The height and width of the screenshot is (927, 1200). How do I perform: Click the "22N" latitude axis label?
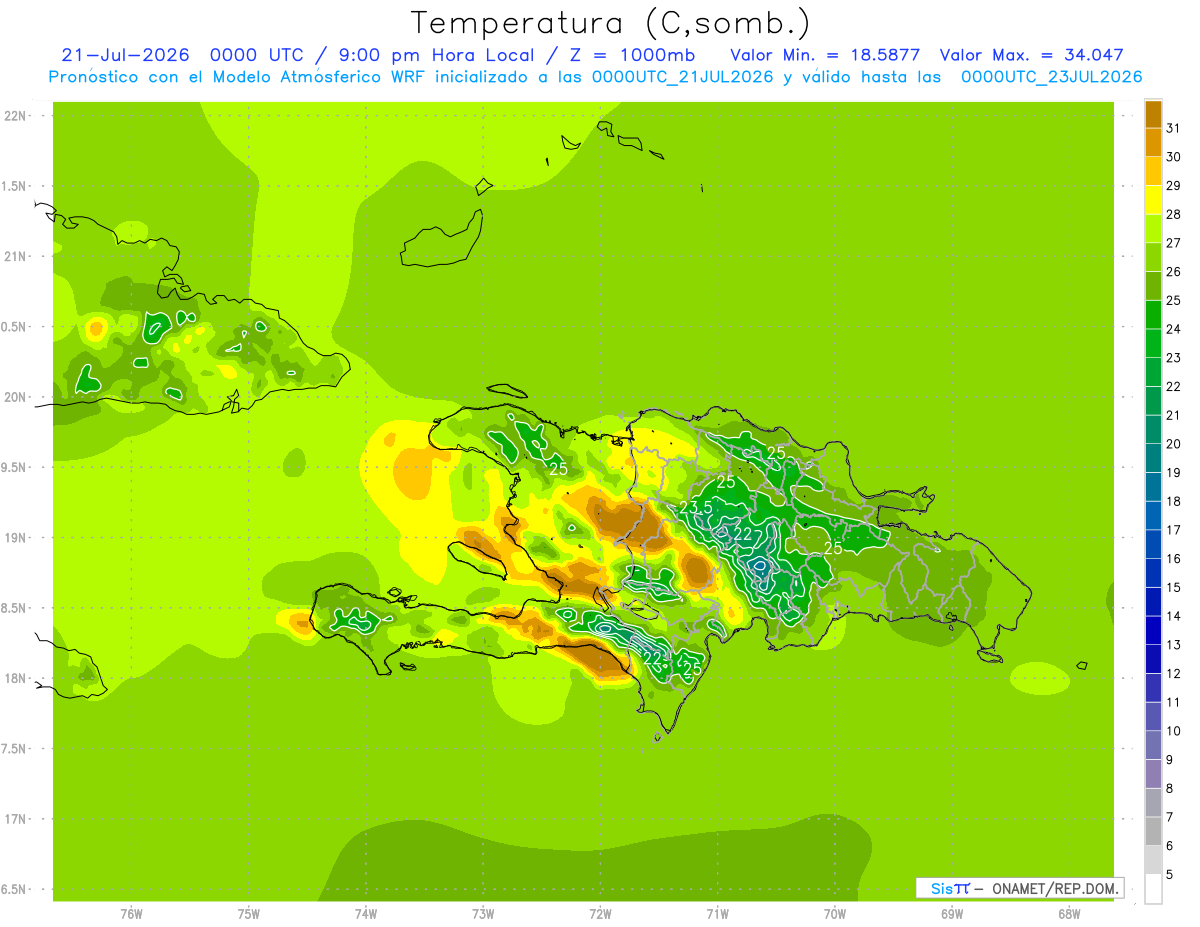click(x=16, y=116)
